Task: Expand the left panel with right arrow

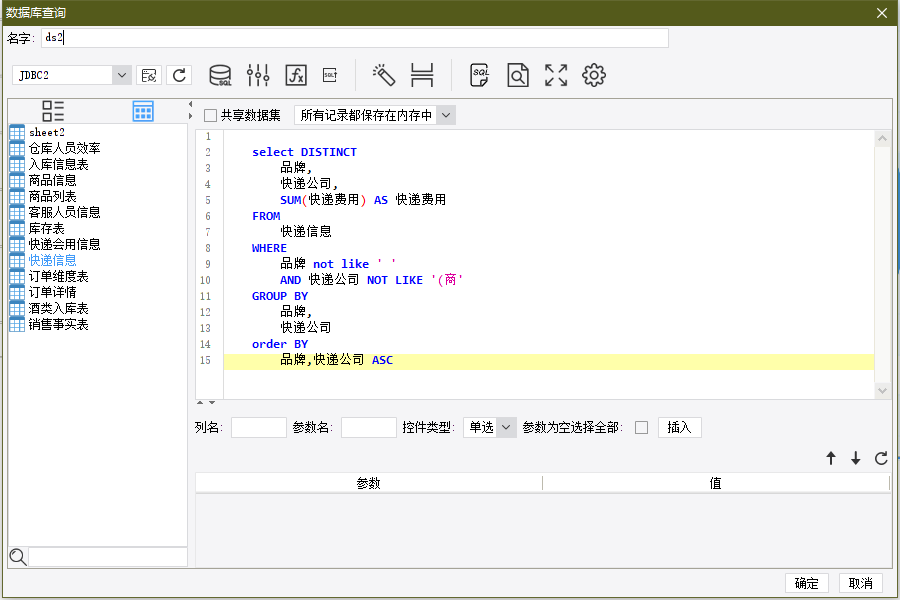Action: [191, 116]
